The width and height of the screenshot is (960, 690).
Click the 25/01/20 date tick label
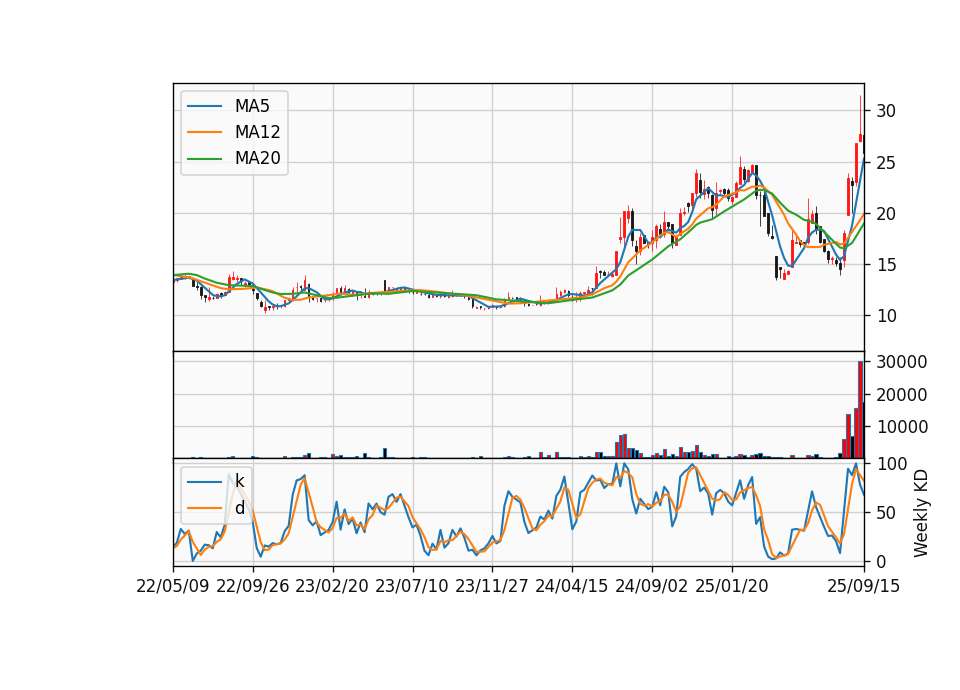732,586
